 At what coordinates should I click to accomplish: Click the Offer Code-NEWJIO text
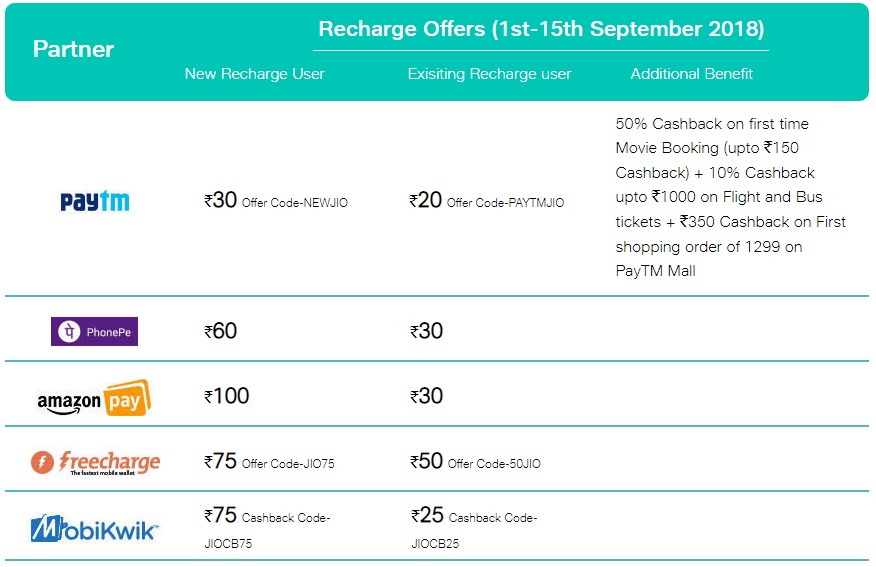294,203
